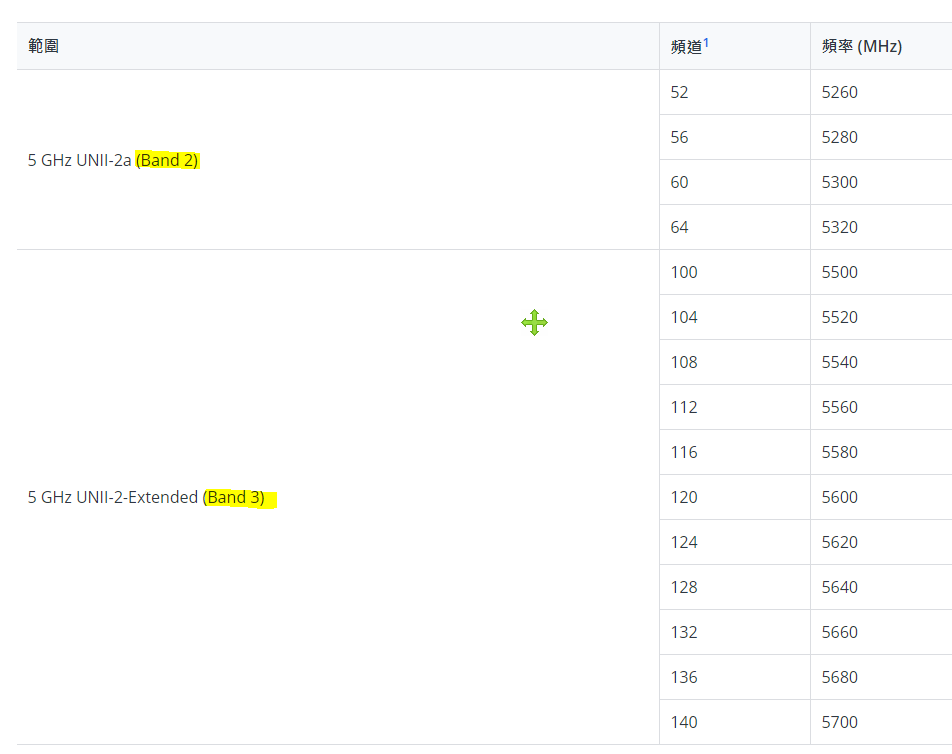The width and height of the screenshot is (952, 754).
Task: Click the 5 GHz UNII-2a (Band 2) cell
Action: point(338,160)
